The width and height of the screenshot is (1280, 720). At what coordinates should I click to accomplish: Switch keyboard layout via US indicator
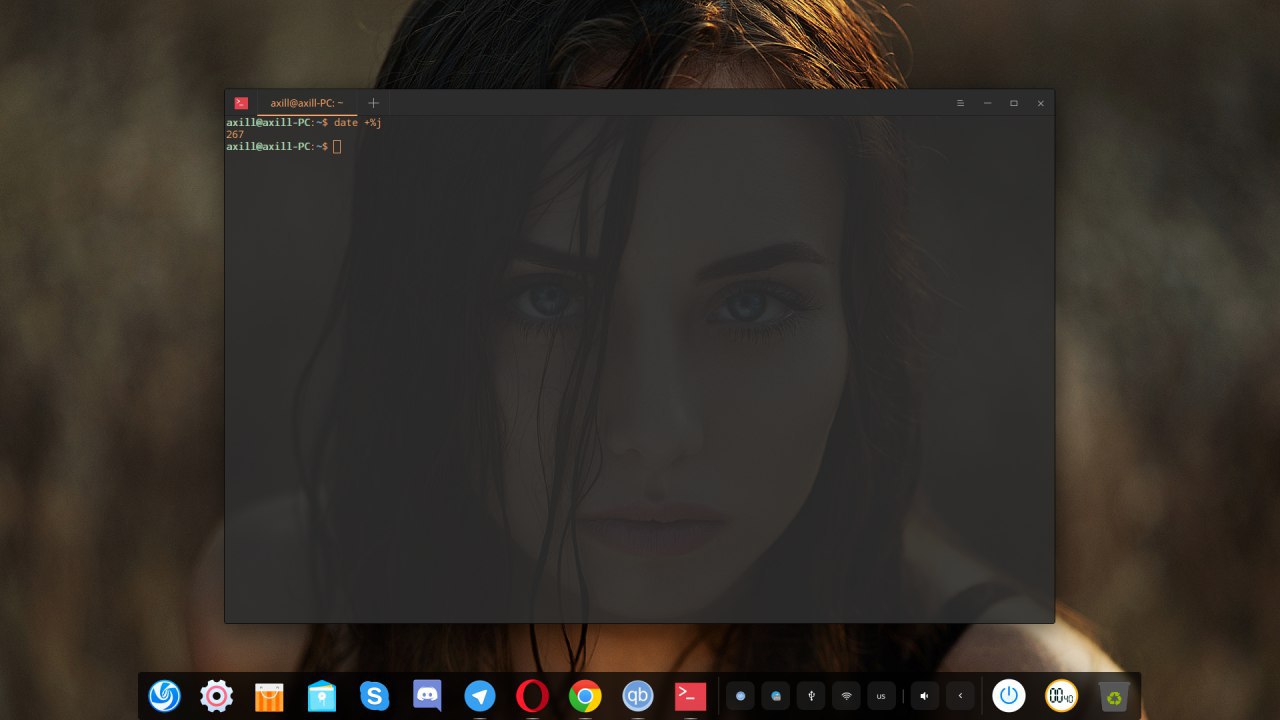(881, 695)
